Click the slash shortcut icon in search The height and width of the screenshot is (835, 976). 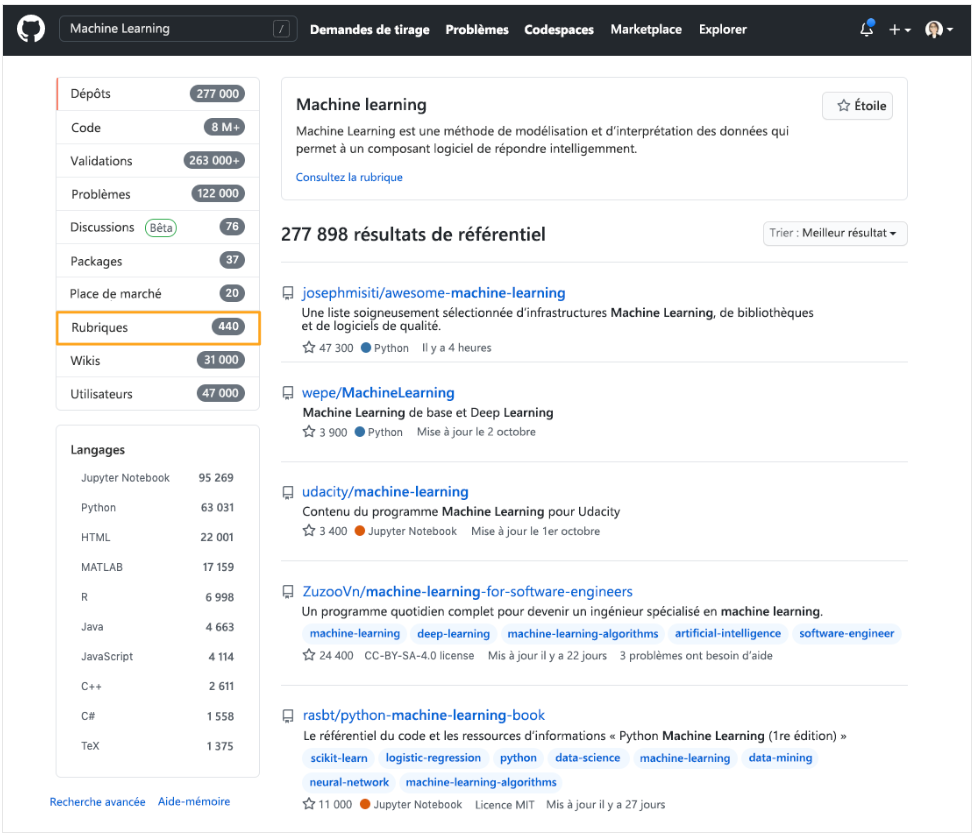(281, 30)
